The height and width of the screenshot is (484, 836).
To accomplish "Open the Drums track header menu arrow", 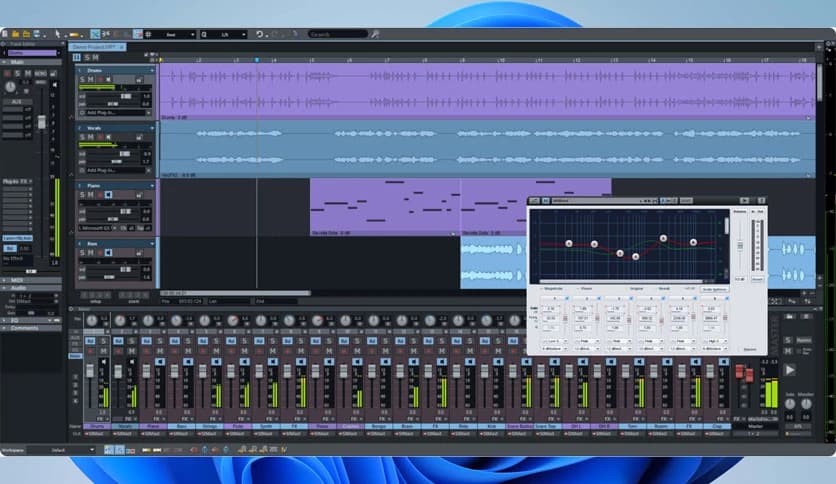I will [x=152, y=70].
